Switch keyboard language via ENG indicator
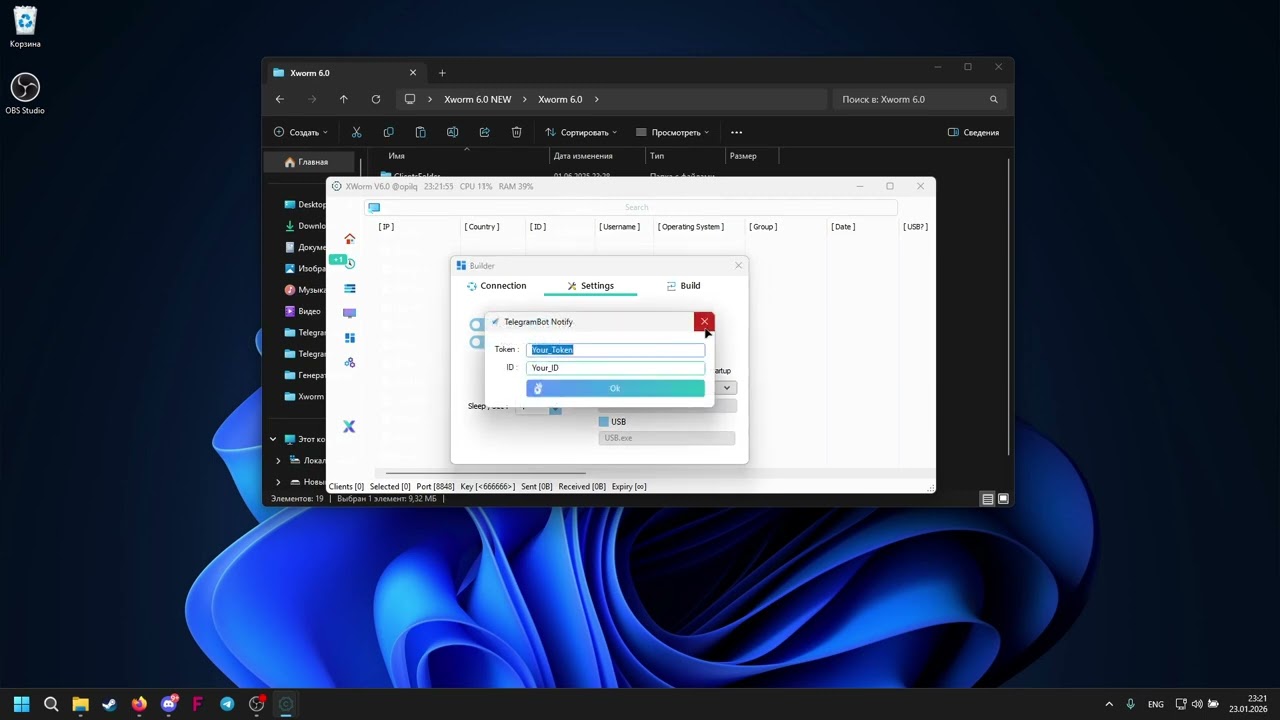This screenshot has width=1280, height=720. (x=1156, y=704)
